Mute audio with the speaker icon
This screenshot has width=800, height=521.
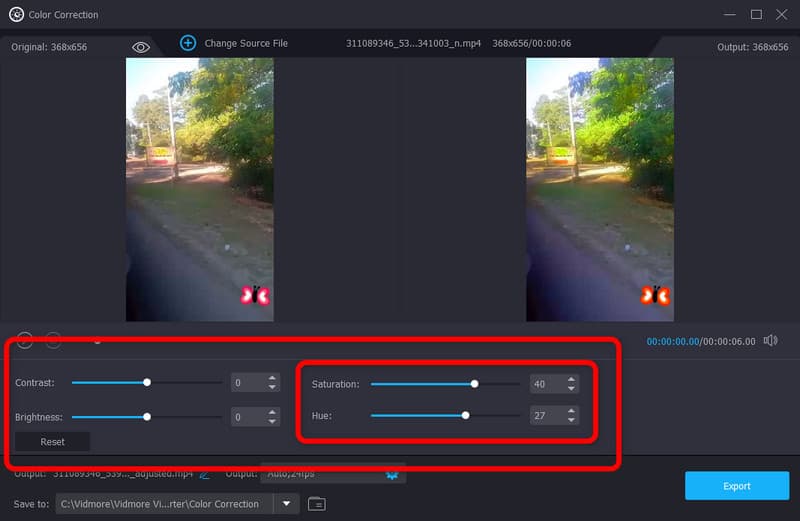click(x=770, y=341)
